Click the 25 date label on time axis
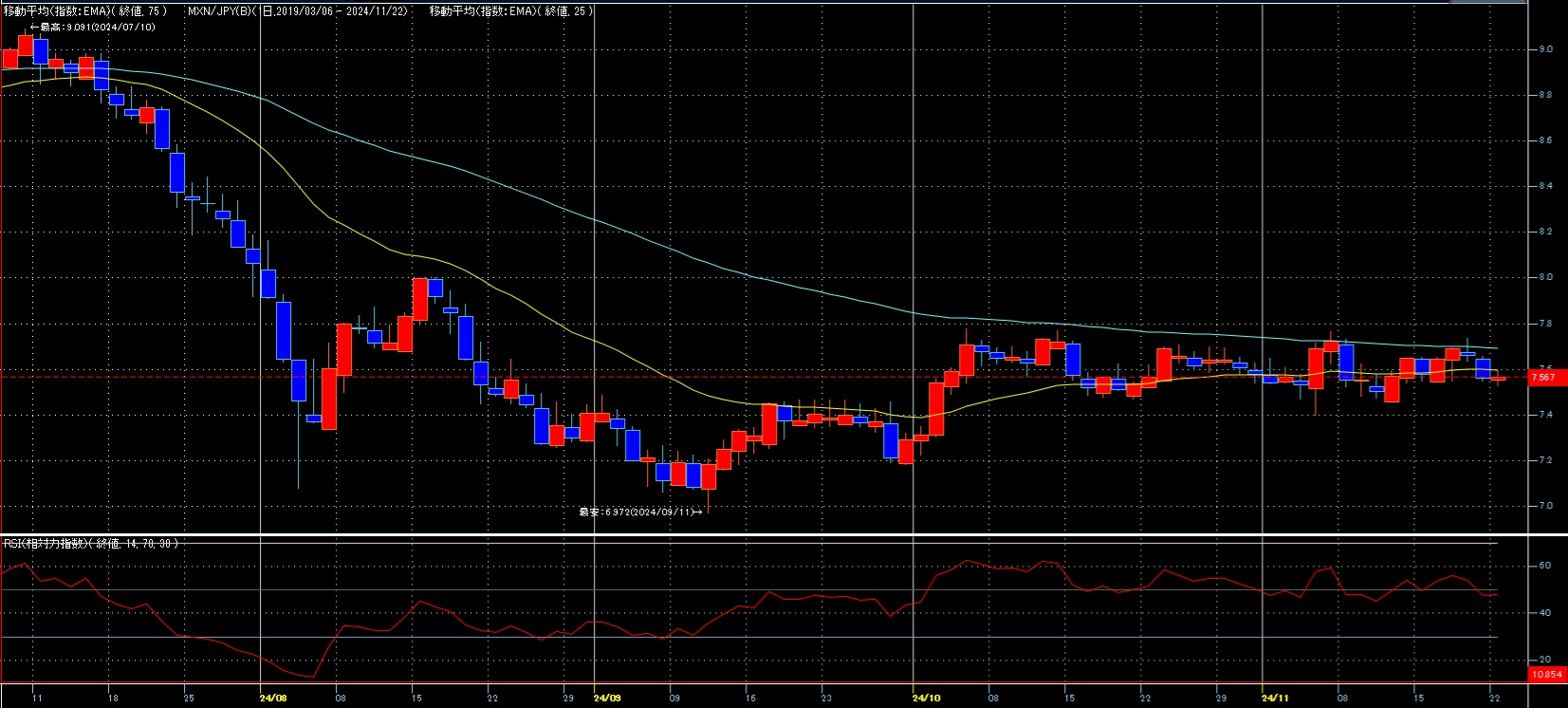The image size is (1568, 708). coord(189,699)
